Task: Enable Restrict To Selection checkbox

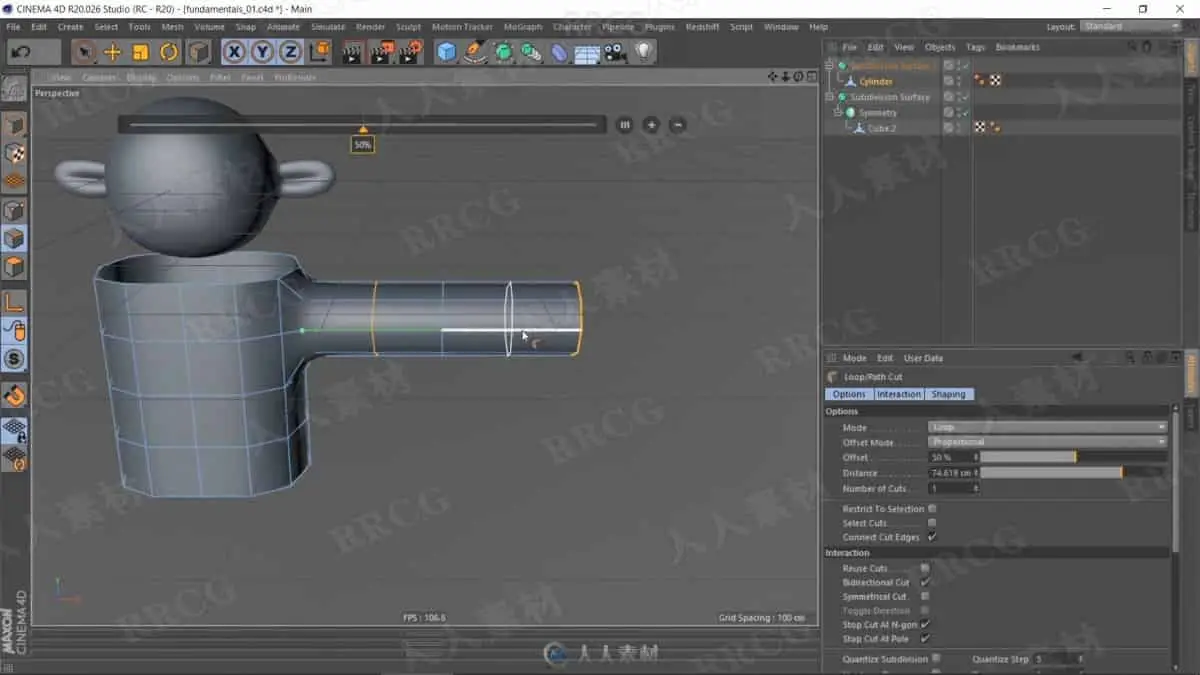Action: coord(932,509)
